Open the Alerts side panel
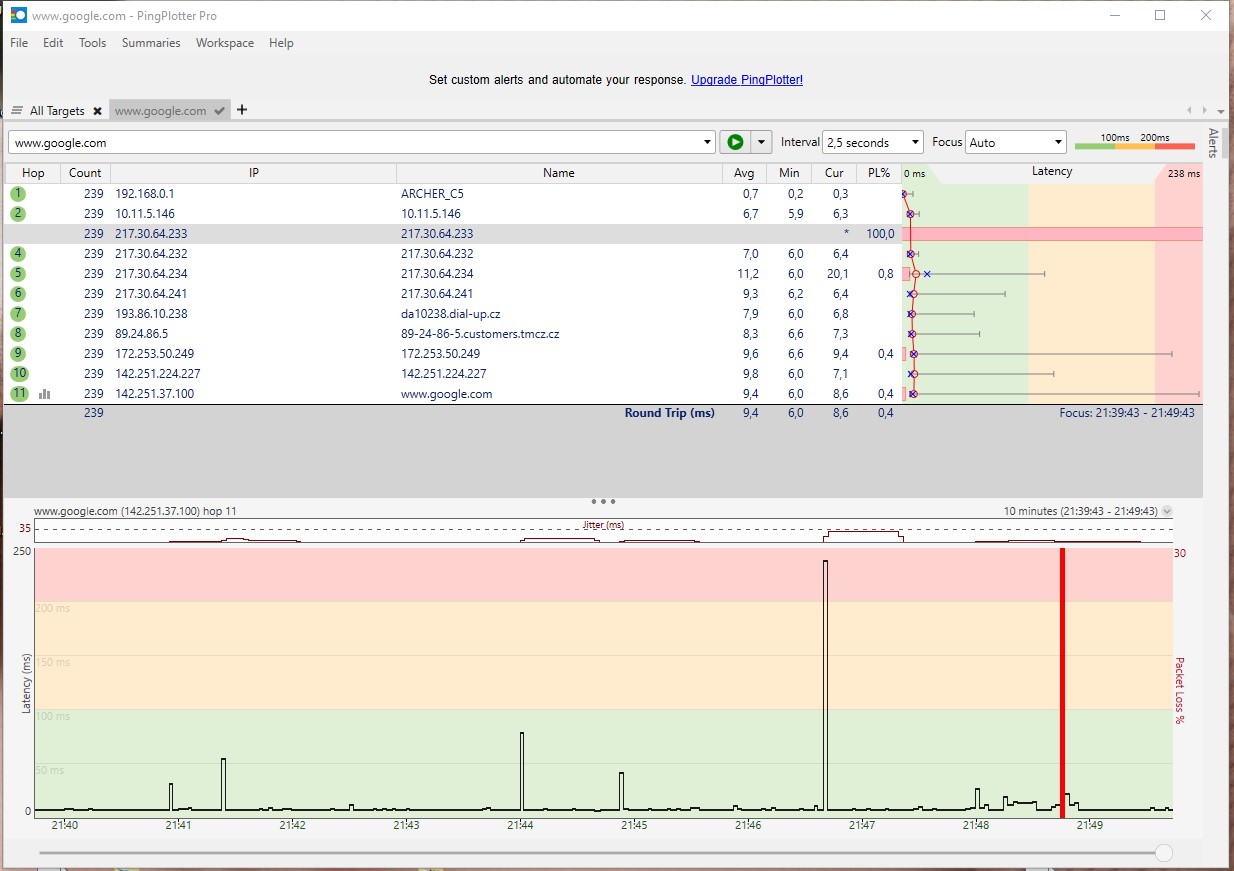1234x871 pixels. (x=1214, y=143)
